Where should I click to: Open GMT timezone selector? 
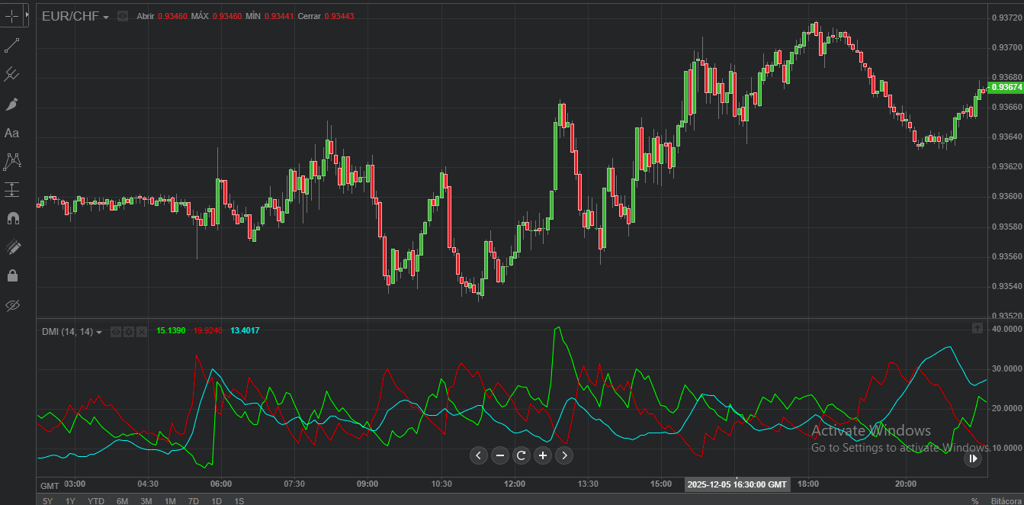click(x=50, y=486)
